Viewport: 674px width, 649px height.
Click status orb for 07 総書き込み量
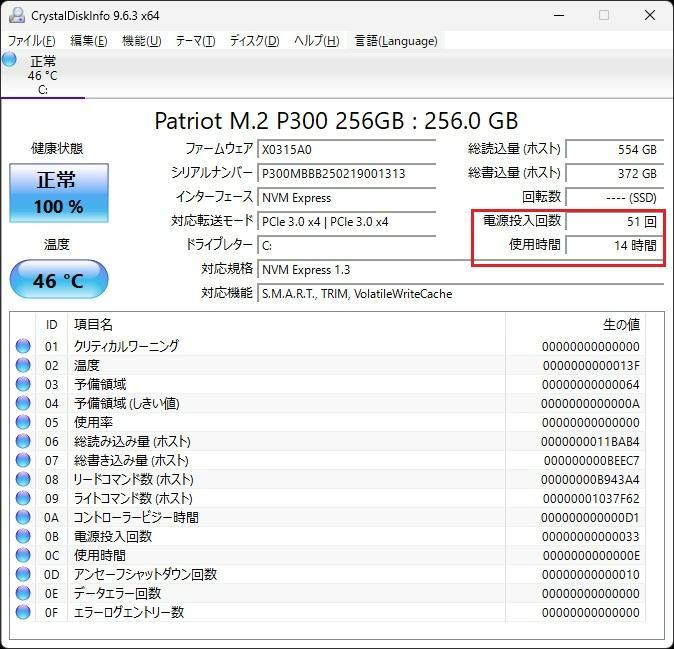[23, 460]
